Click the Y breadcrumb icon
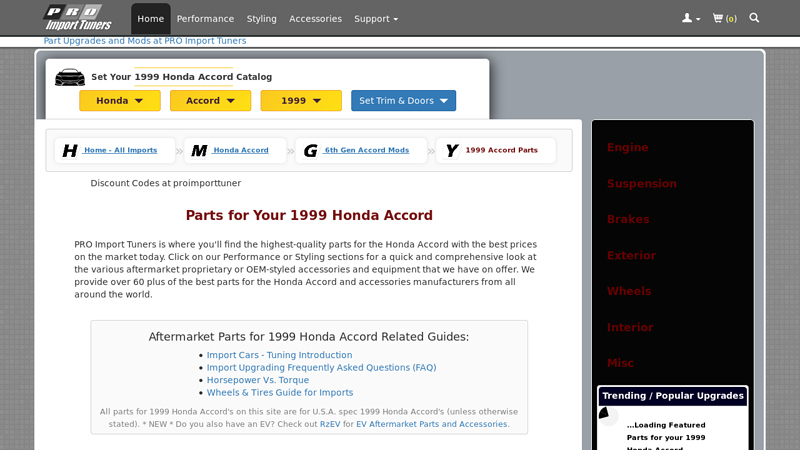This screenshot has width=800, height=450. [x=452, y=151]
